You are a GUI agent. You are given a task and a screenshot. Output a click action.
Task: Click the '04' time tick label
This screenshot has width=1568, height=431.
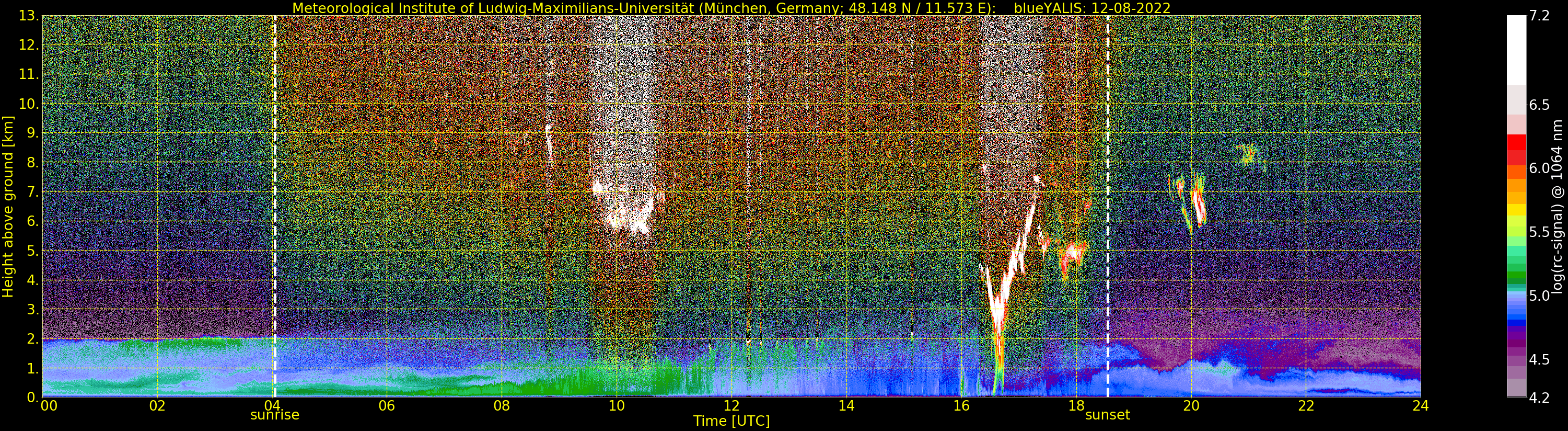point(272,406)
